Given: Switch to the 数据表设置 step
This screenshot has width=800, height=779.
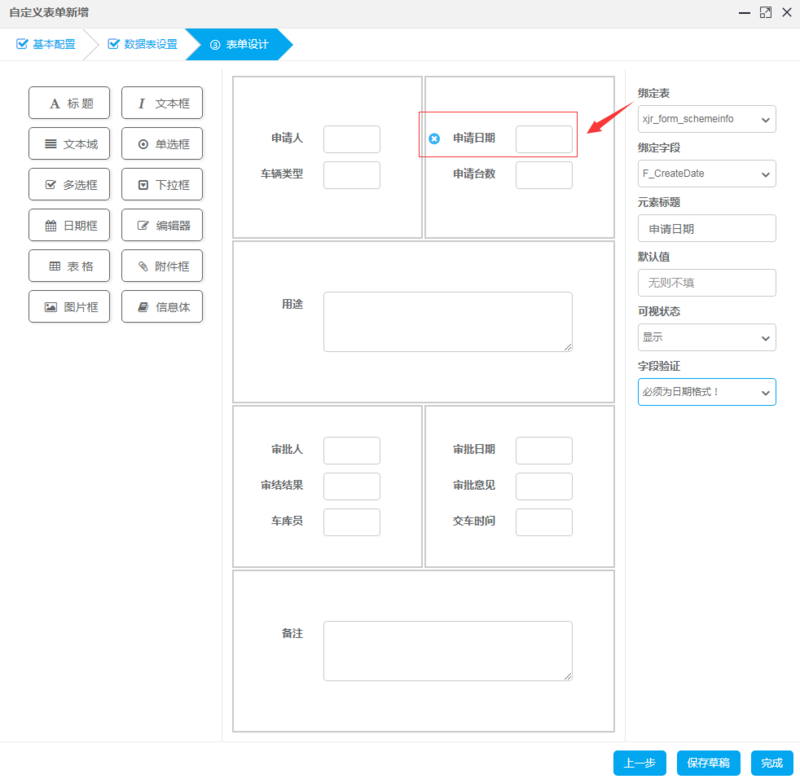Looking at the screenshot, I should point(143,45).
